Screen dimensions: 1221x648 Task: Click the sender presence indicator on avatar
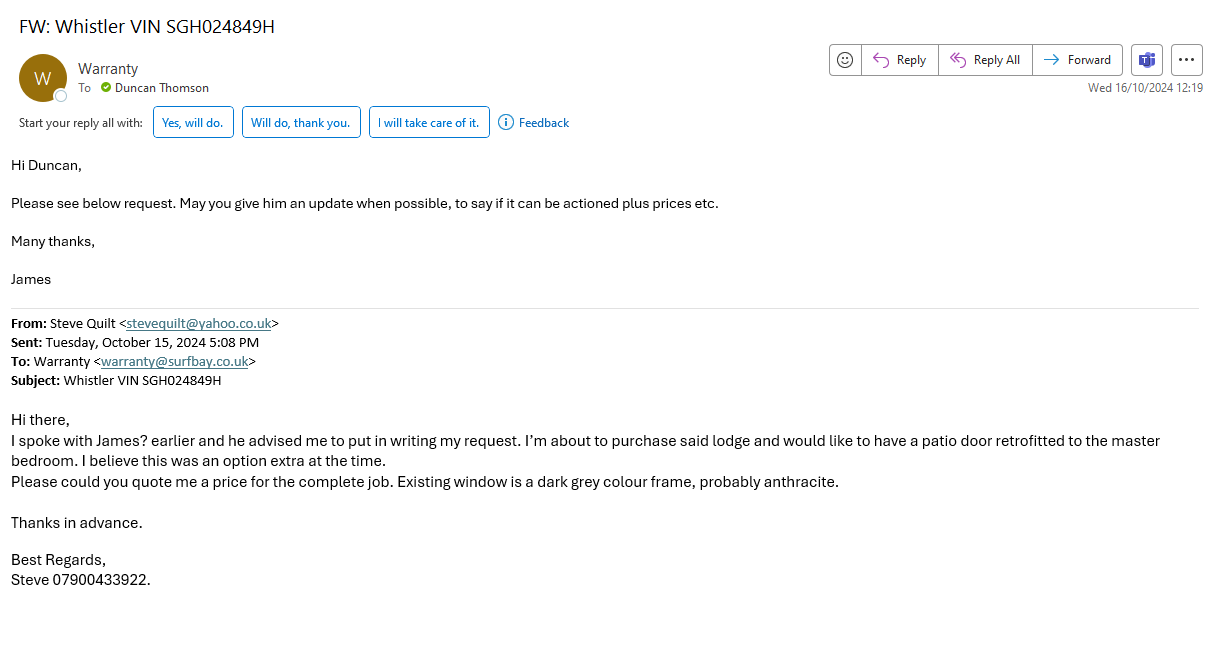pyautogui.click(x=61, y=96)
